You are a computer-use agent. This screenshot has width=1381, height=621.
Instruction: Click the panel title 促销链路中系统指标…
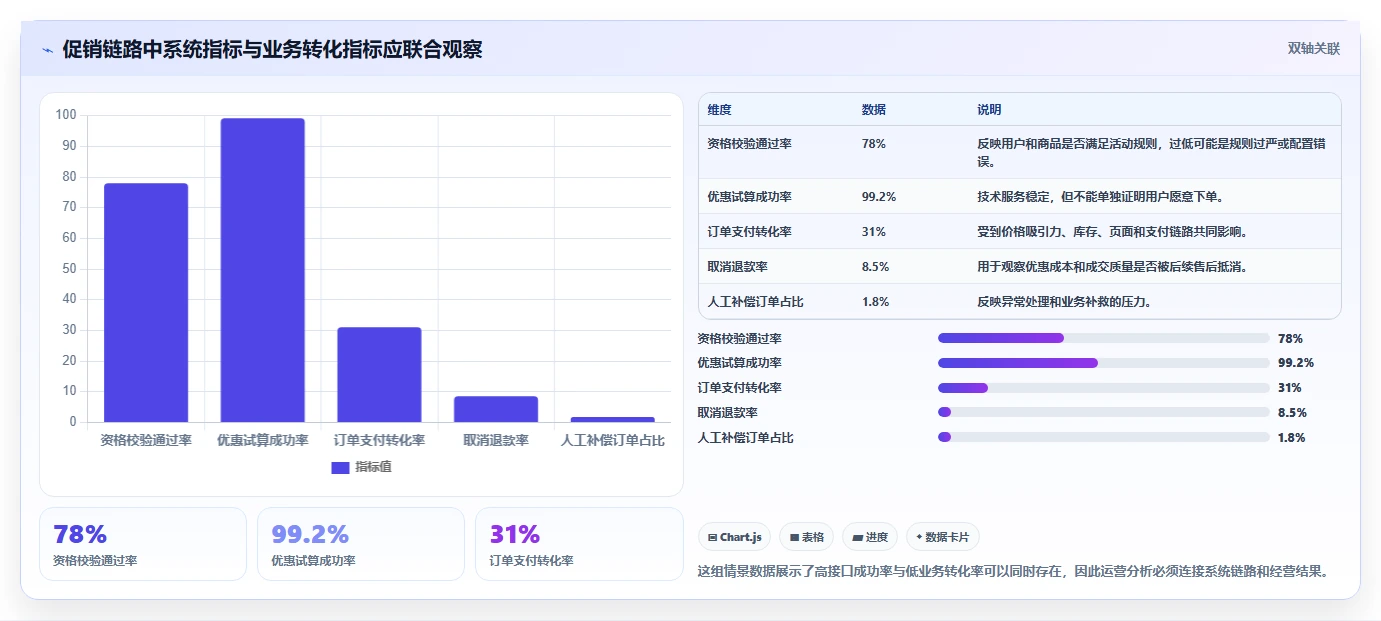pyautogui.click(x=272, y=49)
